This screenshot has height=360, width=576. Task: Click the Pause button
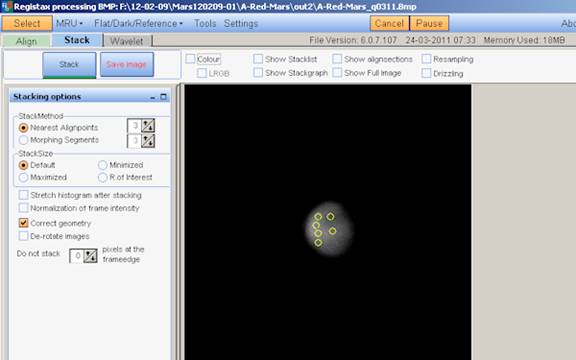click(x=429, y=24)
